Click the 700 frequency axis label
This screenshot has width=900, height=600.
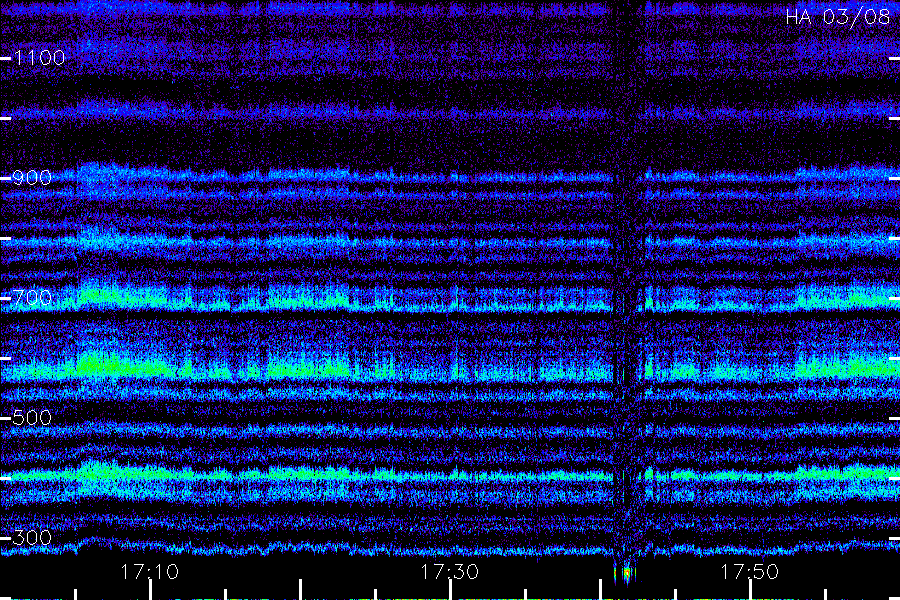tap(32, 298)
